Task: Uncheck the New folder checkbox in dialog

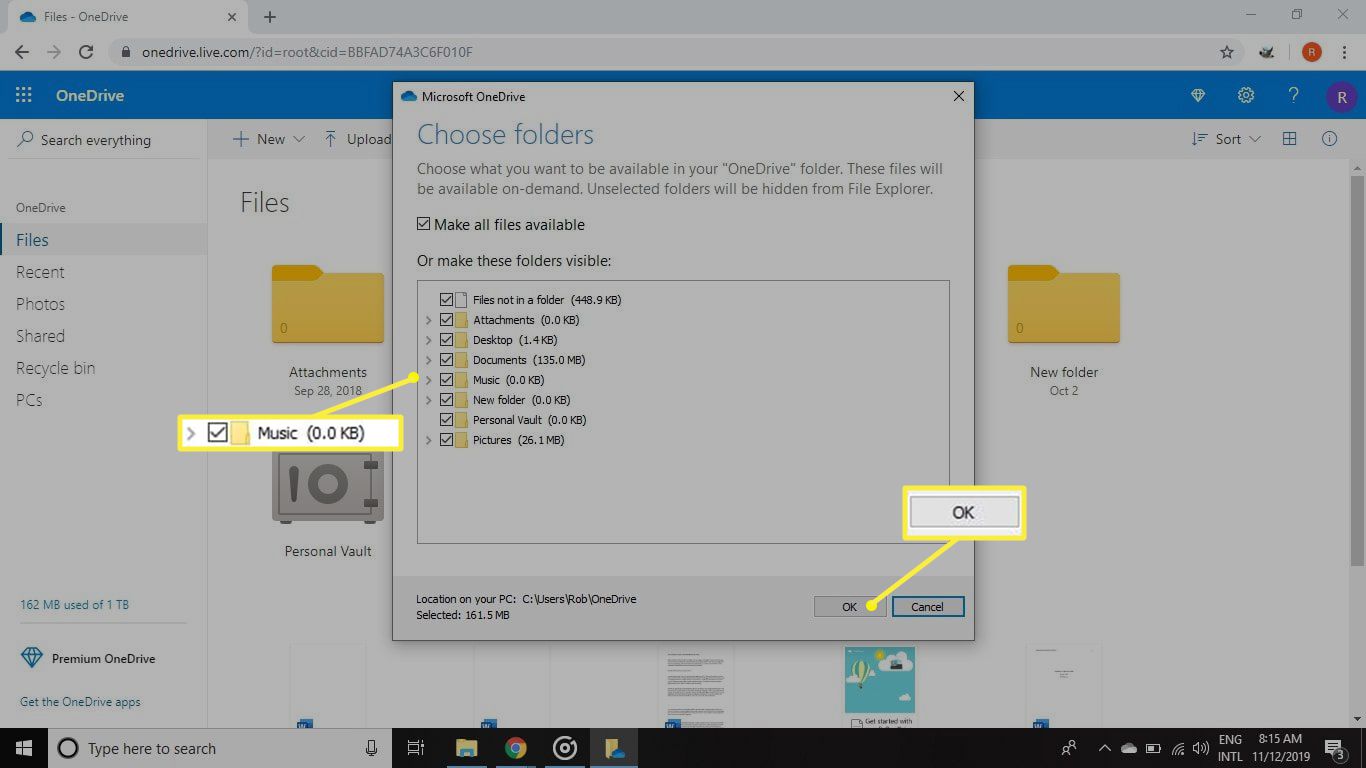Action: tap(446, 399)
